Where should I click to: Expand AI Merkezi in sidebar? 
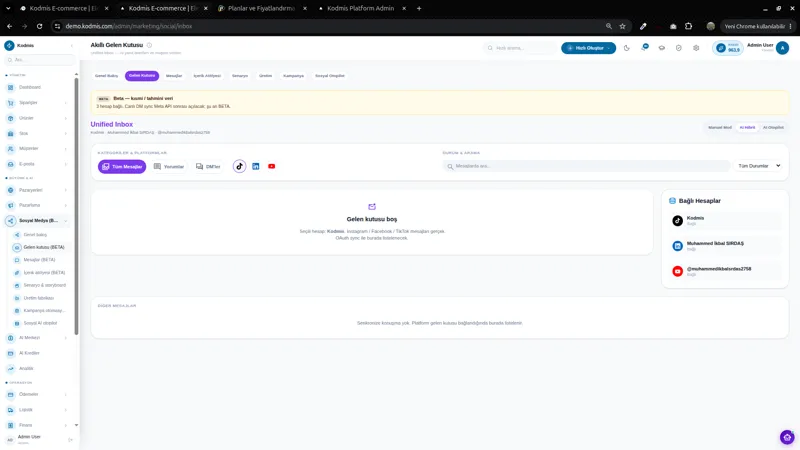pyautogui.click(x=36, y=338)
